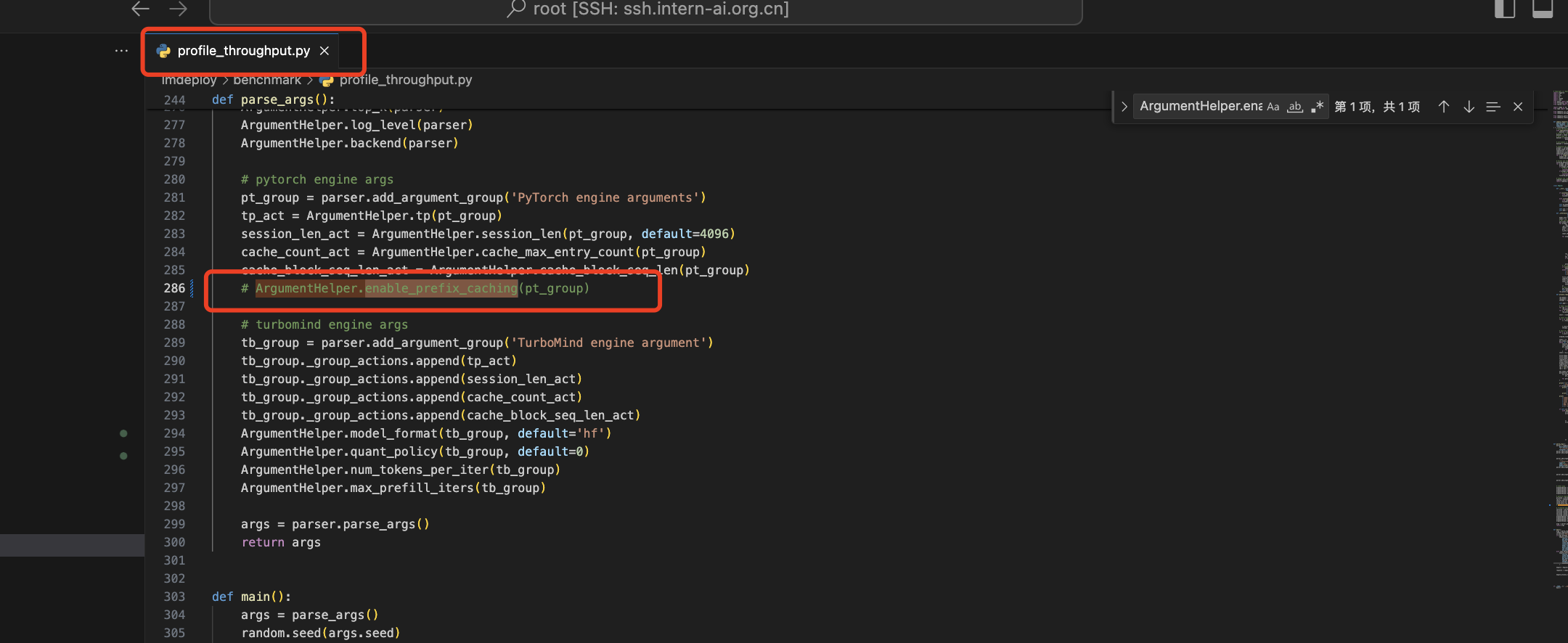Toggle the bottom panel layout icon
1568x643 pixels.
[1543, 9]
